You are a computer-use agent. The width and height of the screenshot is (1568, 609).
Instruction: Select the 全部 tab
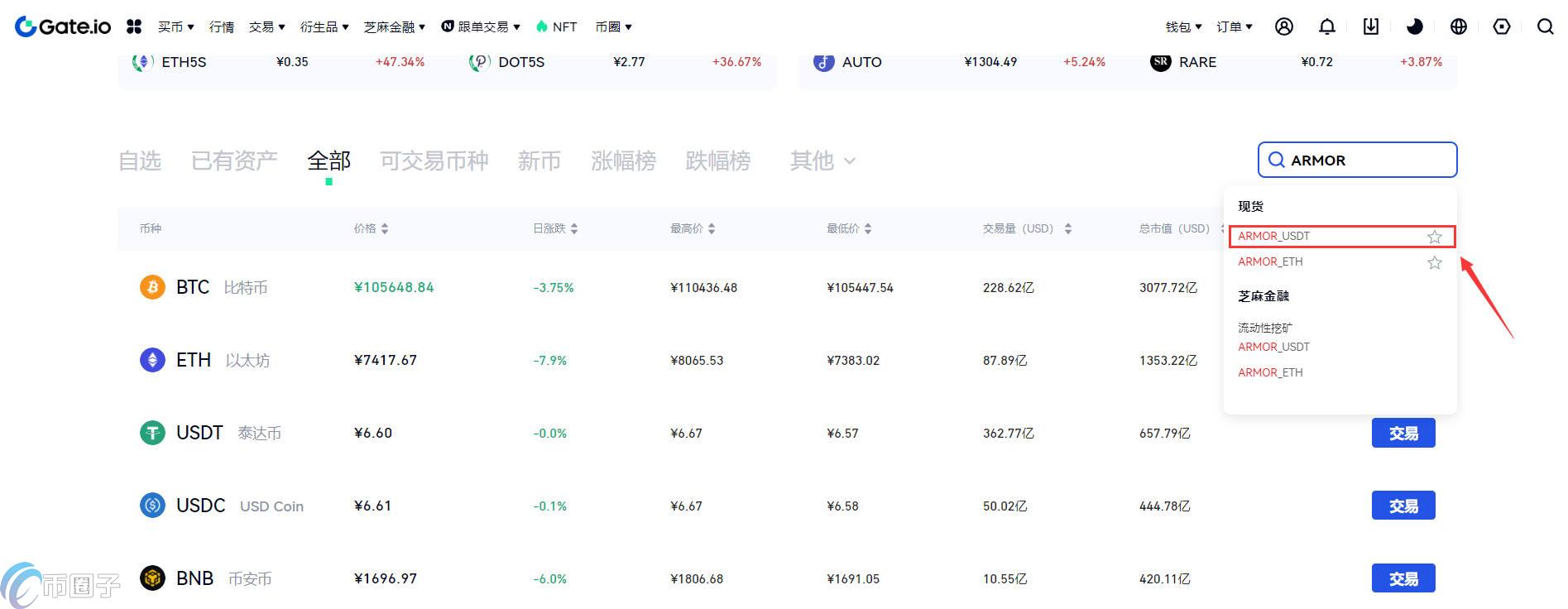[328, 161]
